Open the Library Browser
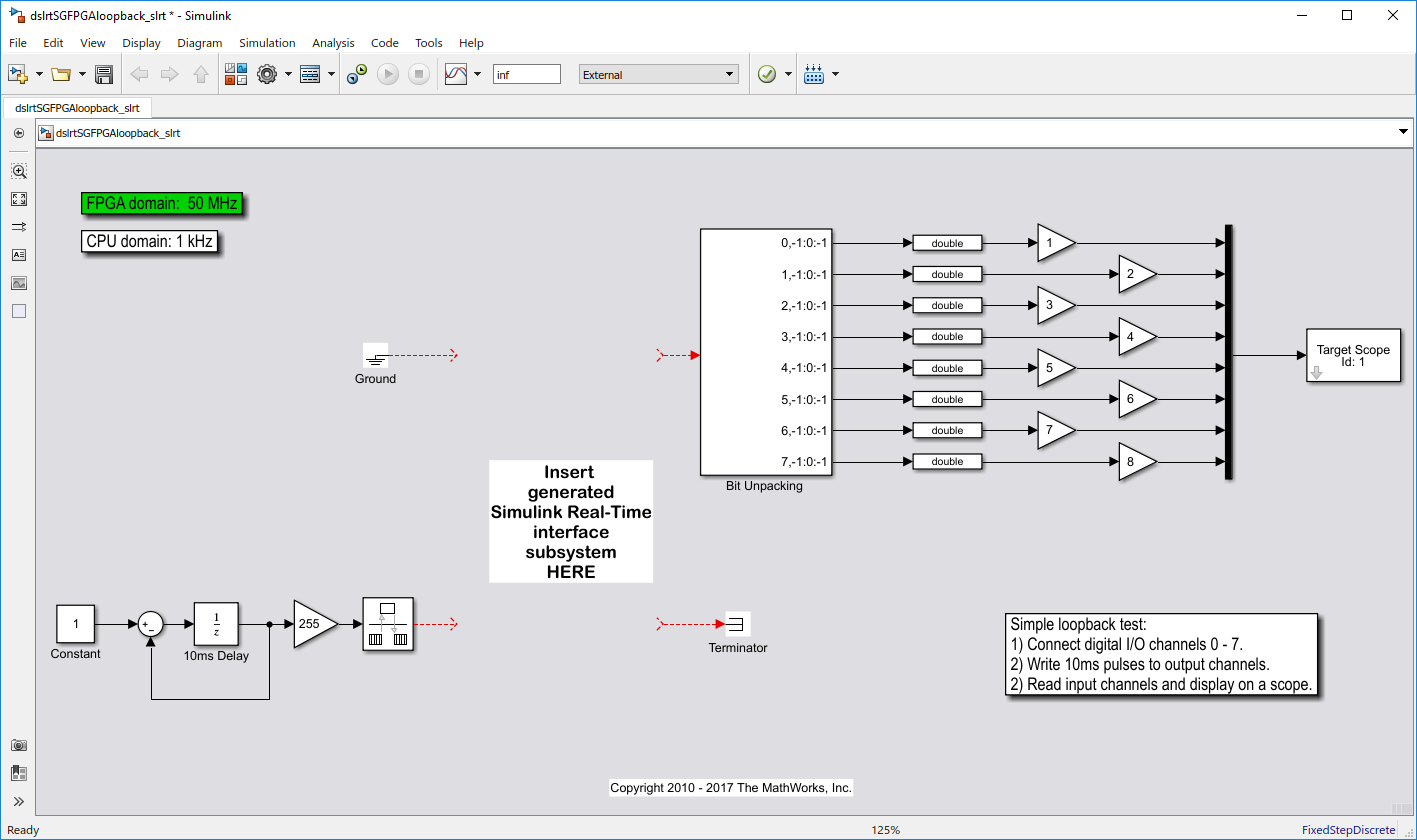 235,74
